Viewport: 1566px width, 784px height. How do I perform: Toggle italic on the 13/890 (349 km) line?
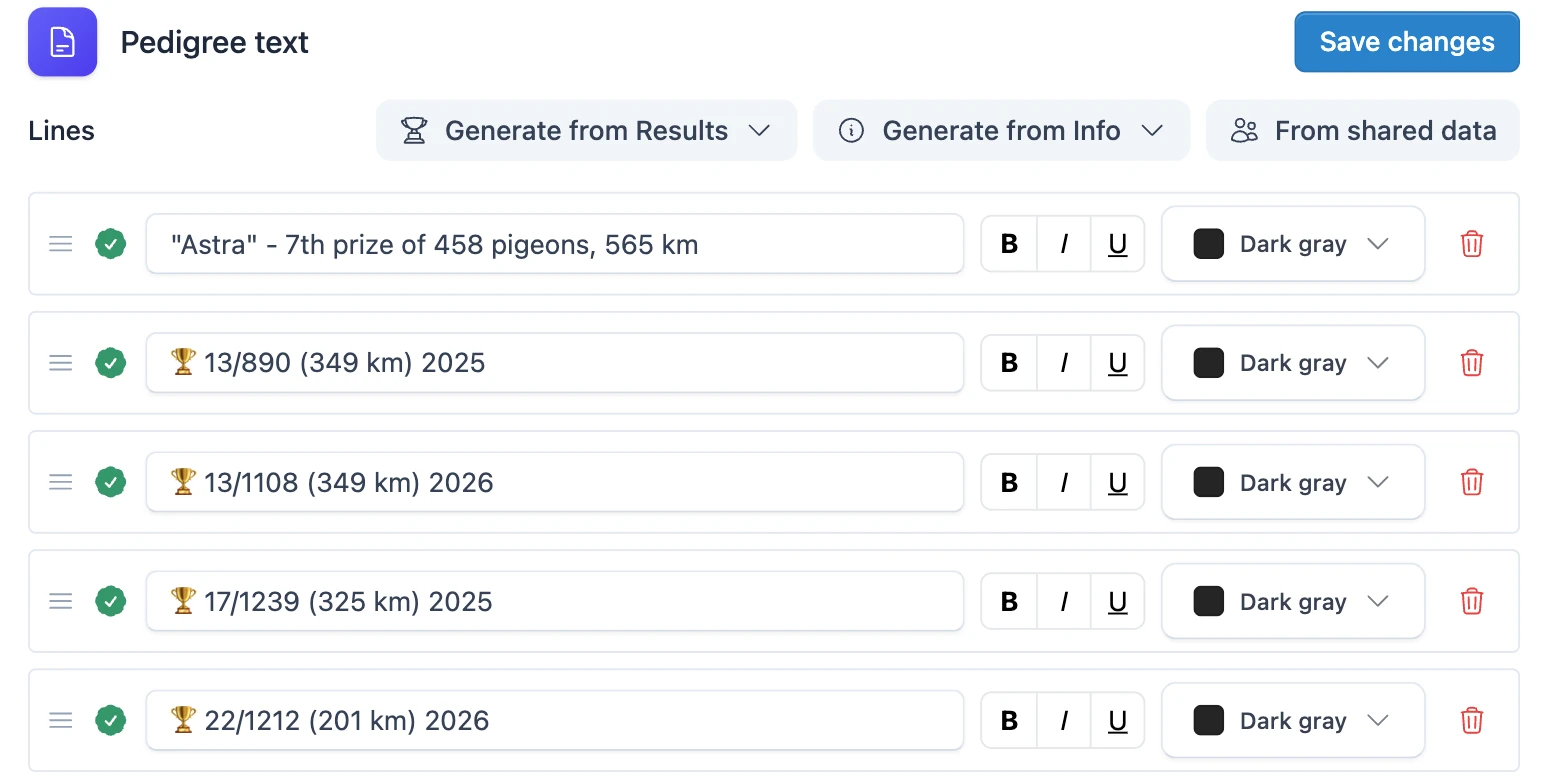click(x=1063, y=363)
